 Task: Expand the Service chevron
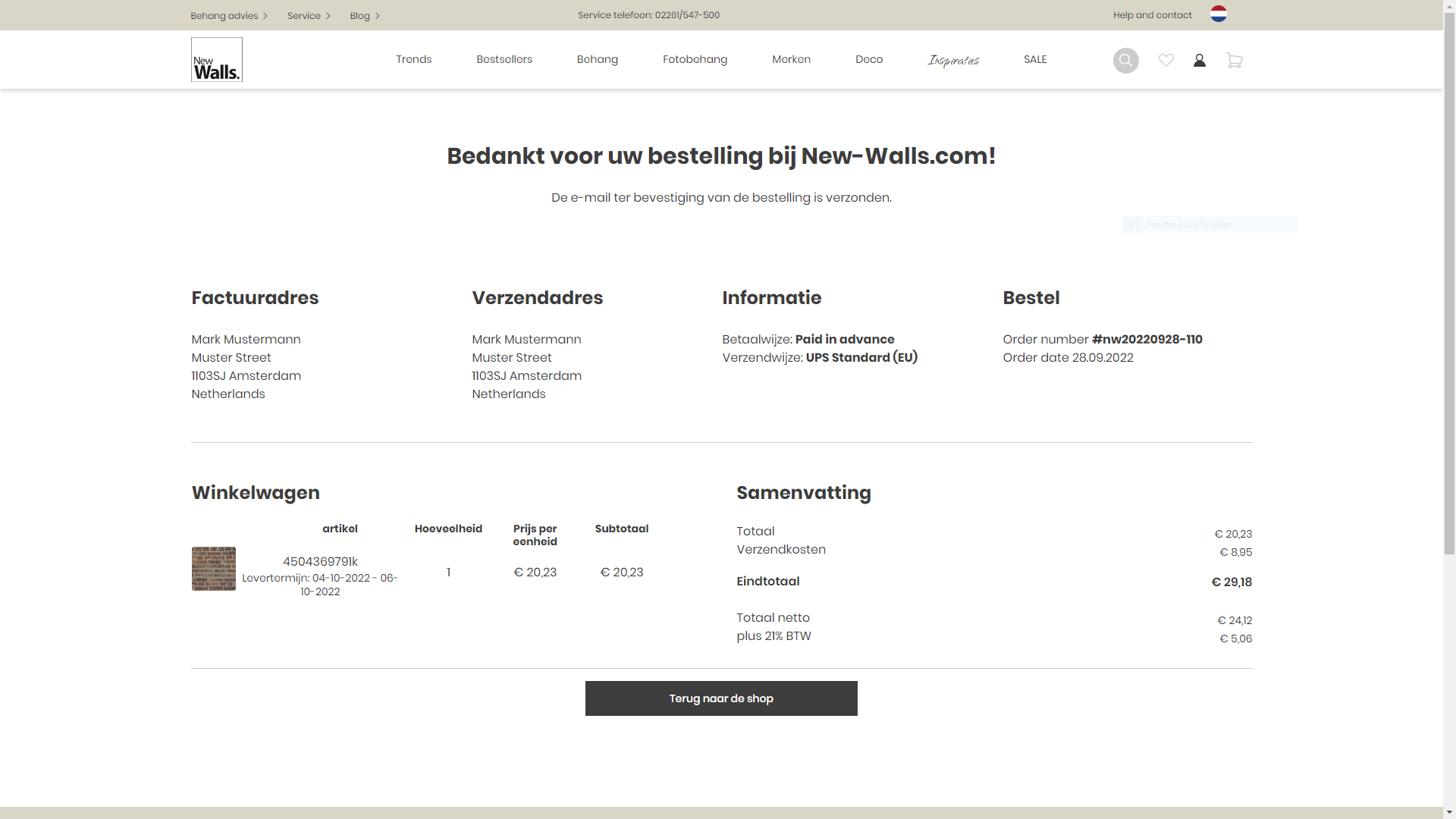point(329,15)
